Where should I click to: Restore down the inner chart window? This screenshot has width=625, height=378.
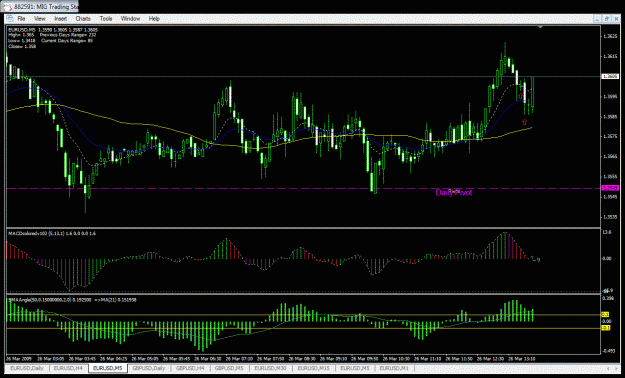pyautogui.click(x=607, y=19)
